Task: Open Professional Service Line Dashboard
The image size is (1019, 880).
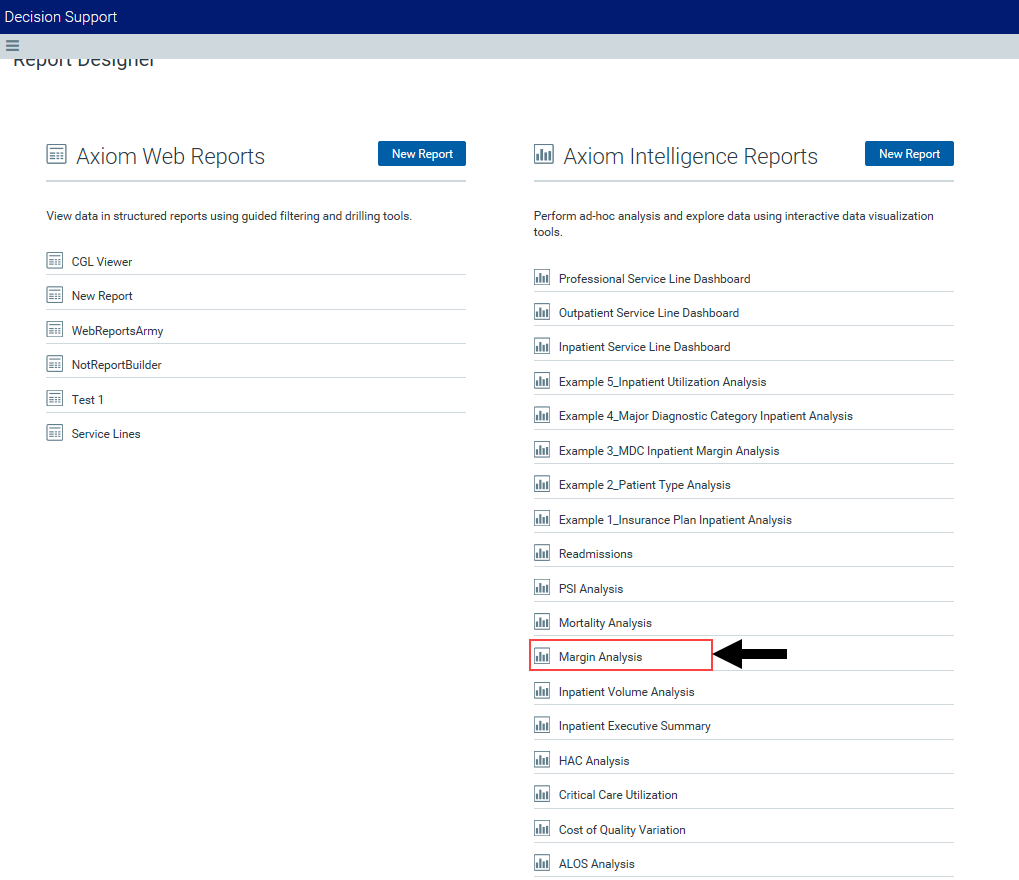Action: click(654, 279)
